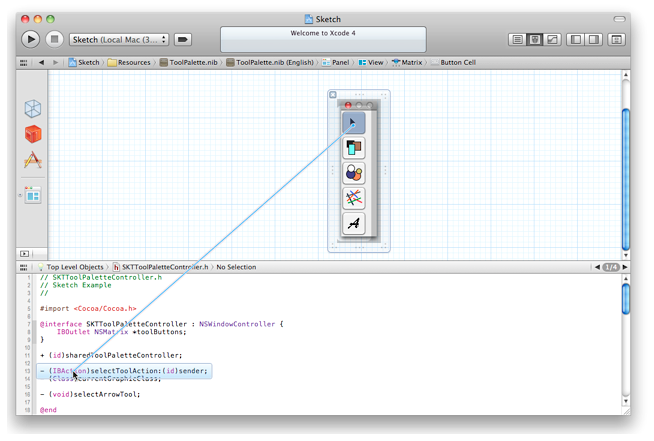Click the Stop button in toolbar
The image size is (654, 441).
click(54, 39)
